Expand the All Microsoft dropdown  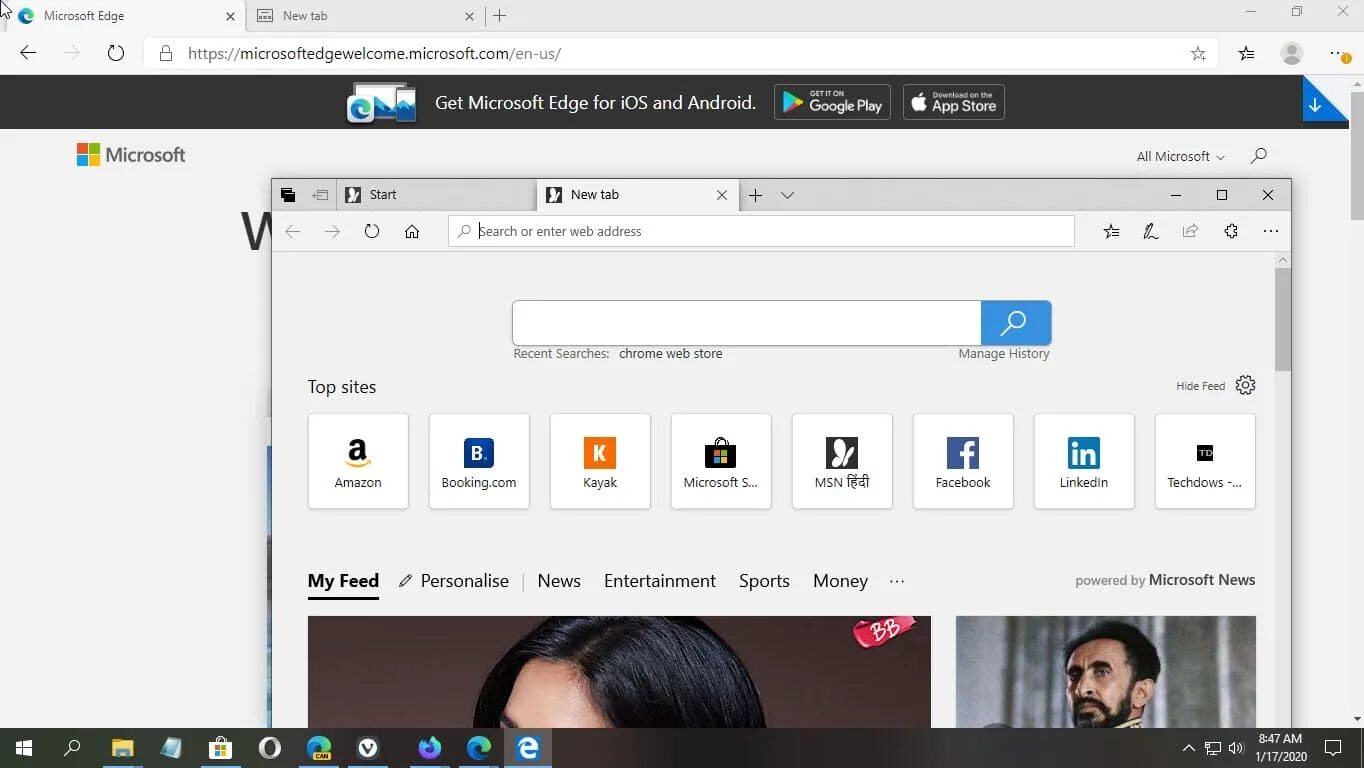click(1180, 156)
